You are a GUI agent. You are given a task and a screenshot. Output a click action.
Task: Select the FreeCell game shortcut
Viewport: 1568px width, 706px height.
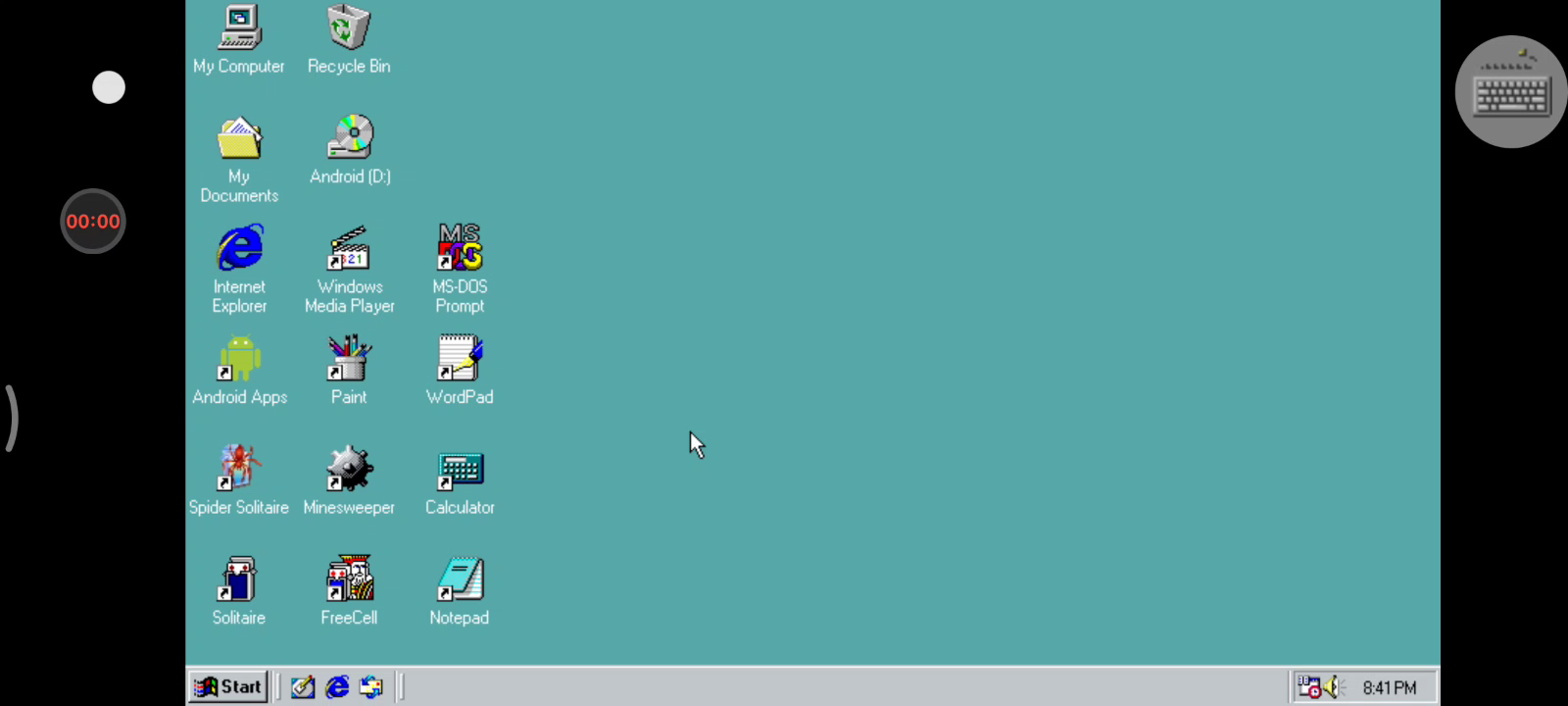coord(349,580)
